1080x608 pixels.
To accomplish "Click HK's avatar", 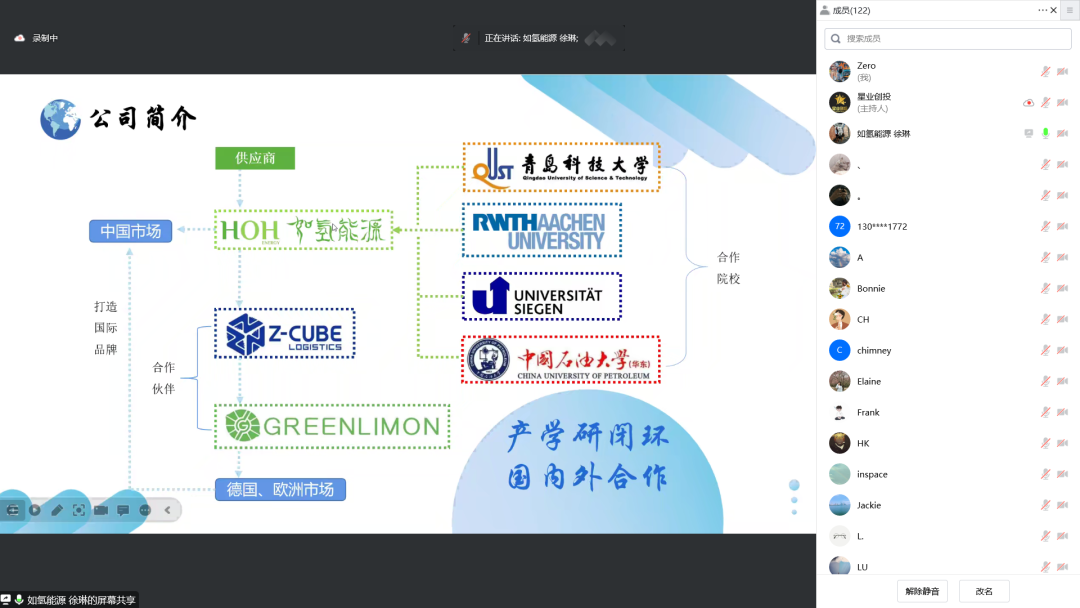I will pos(840,443).
